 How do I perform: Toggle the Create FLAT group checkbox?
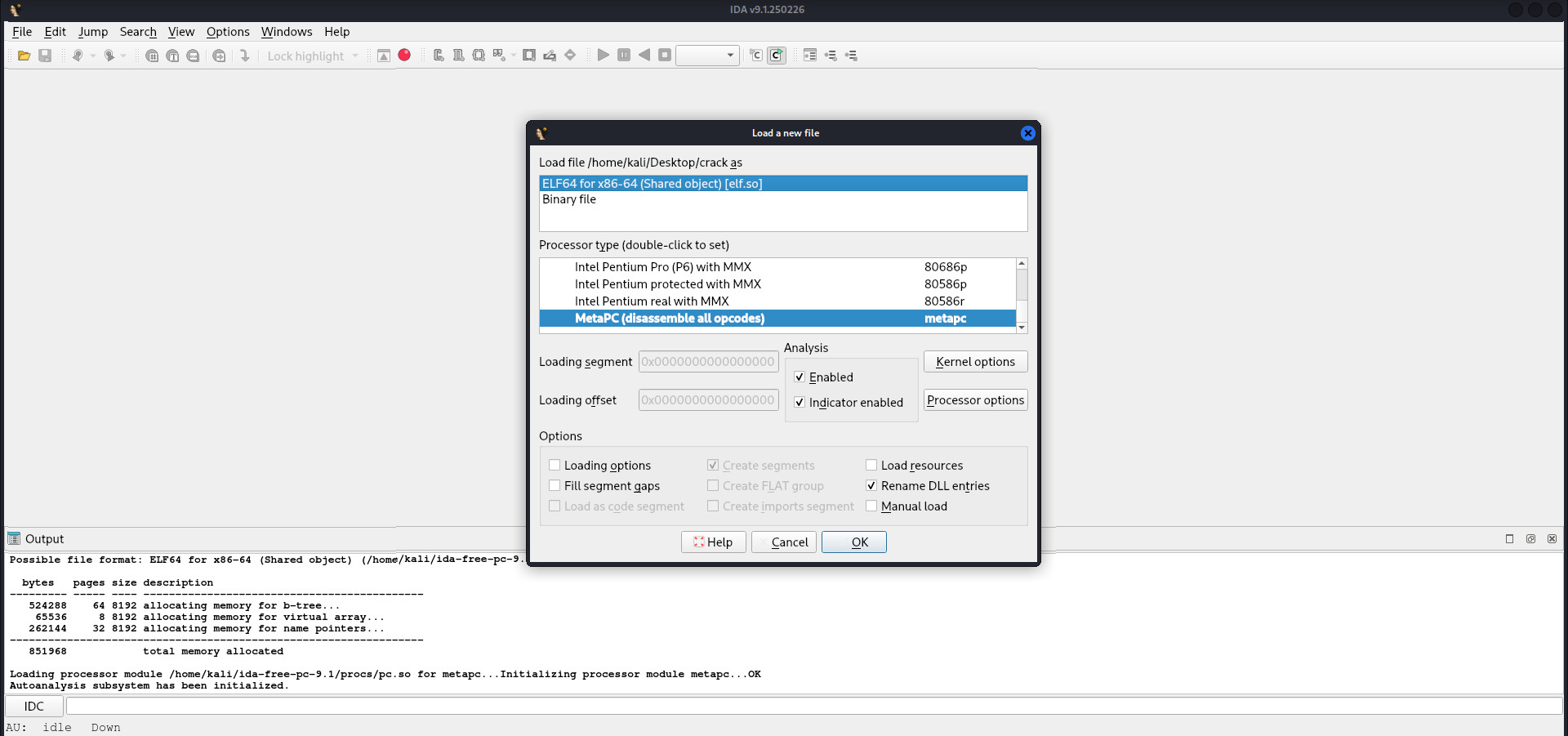pyautogui.click(x=713, y=485)
